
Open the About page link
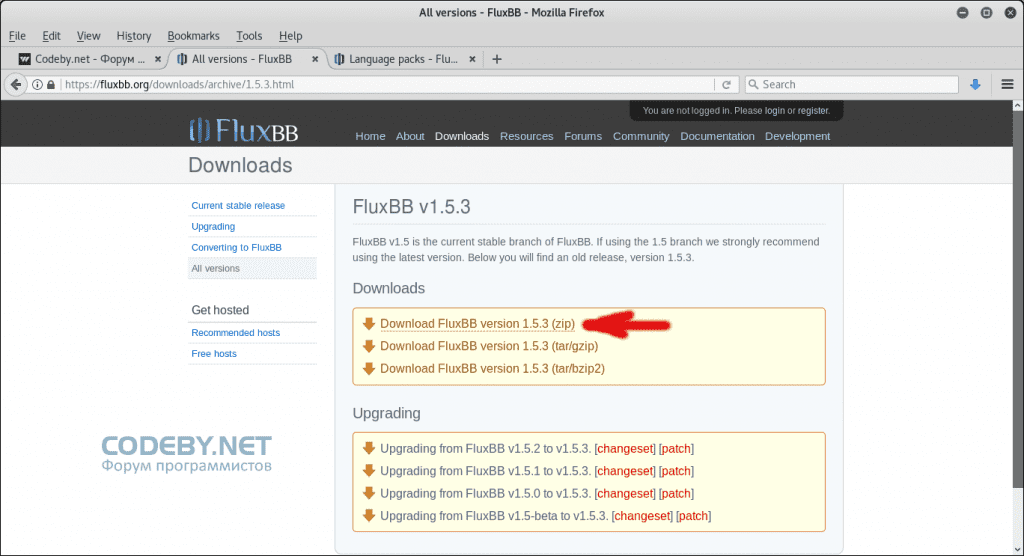tap(410, 136)
